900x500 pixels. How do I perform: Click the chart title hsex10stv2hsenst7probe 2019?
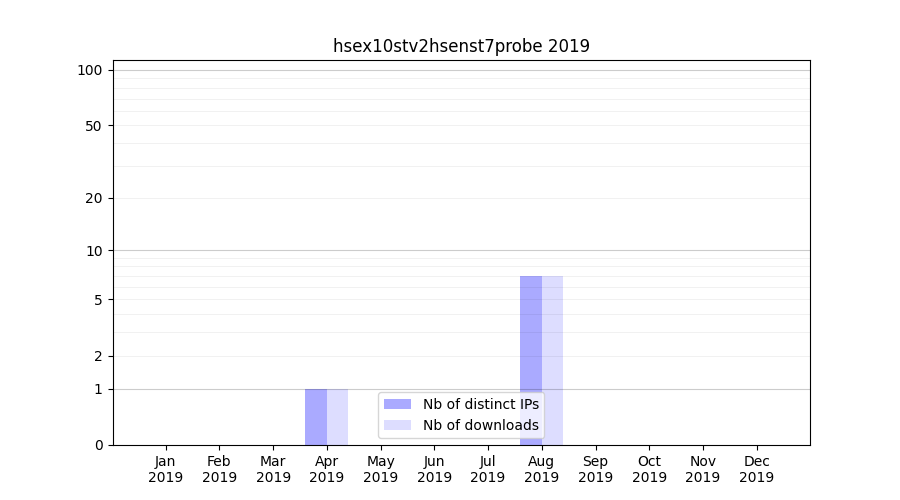click(x=461, y=46)
